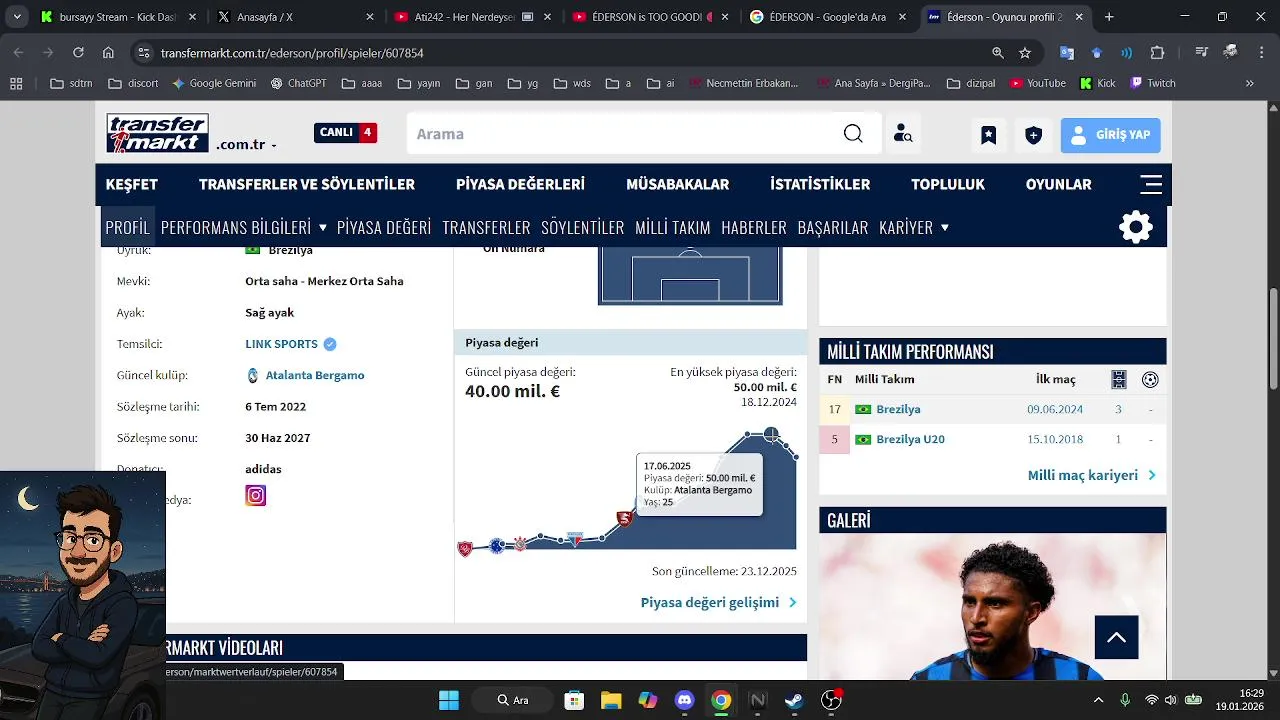This screenshot has width=1280, height=720.
Task: Open the hamburger menu icon
Action: [x=1151, y=184]
